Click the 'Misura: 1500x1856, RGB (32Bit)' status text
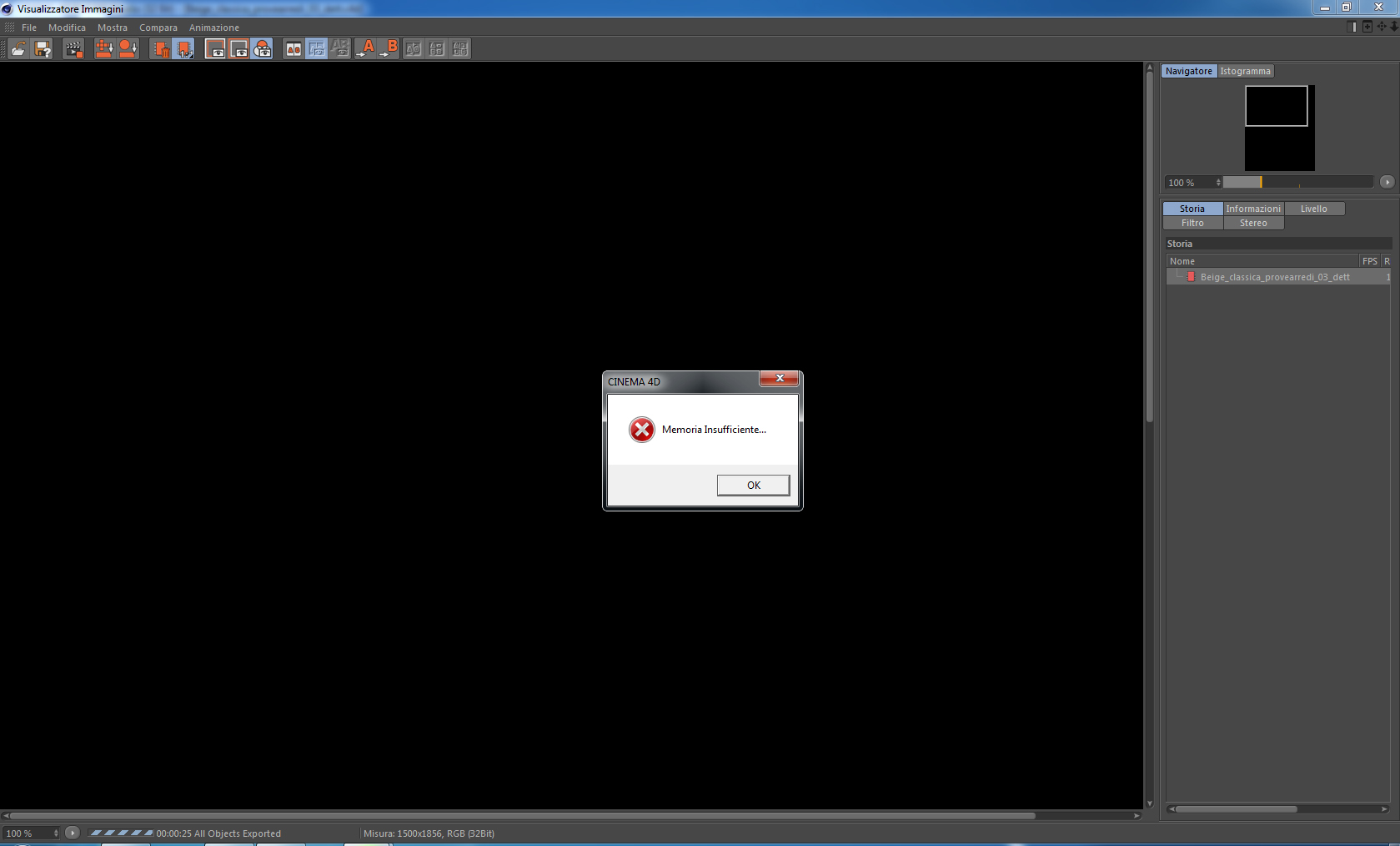 [x=429, y=833]
